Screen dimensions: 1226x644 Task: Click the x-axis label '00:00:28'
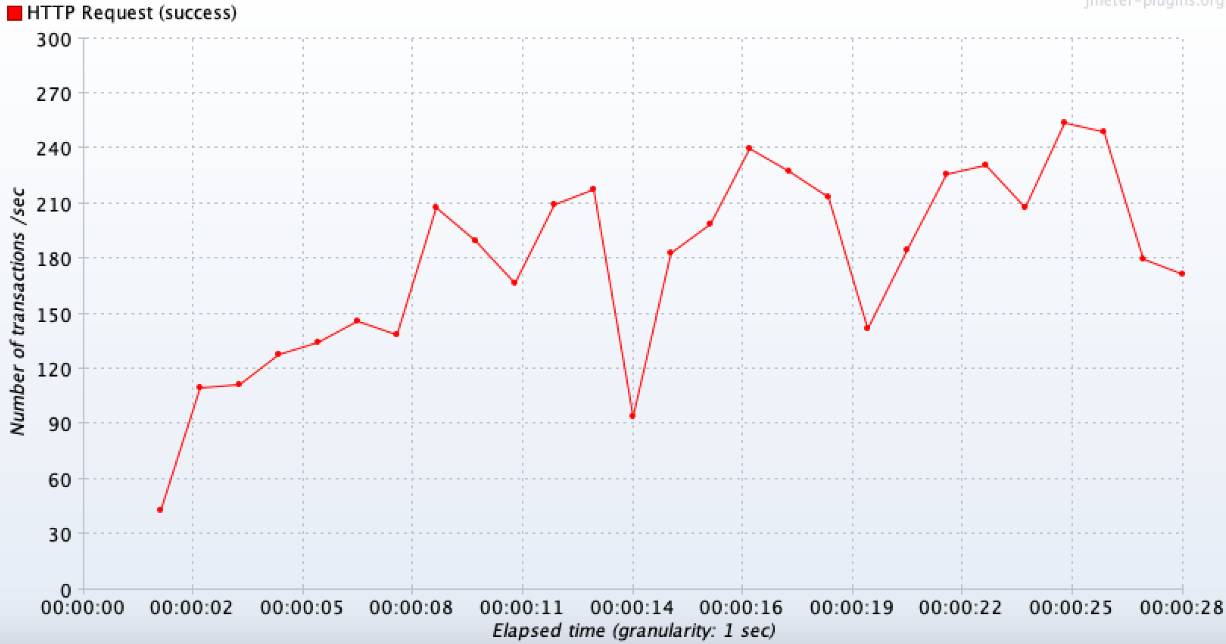[1183, 607]
